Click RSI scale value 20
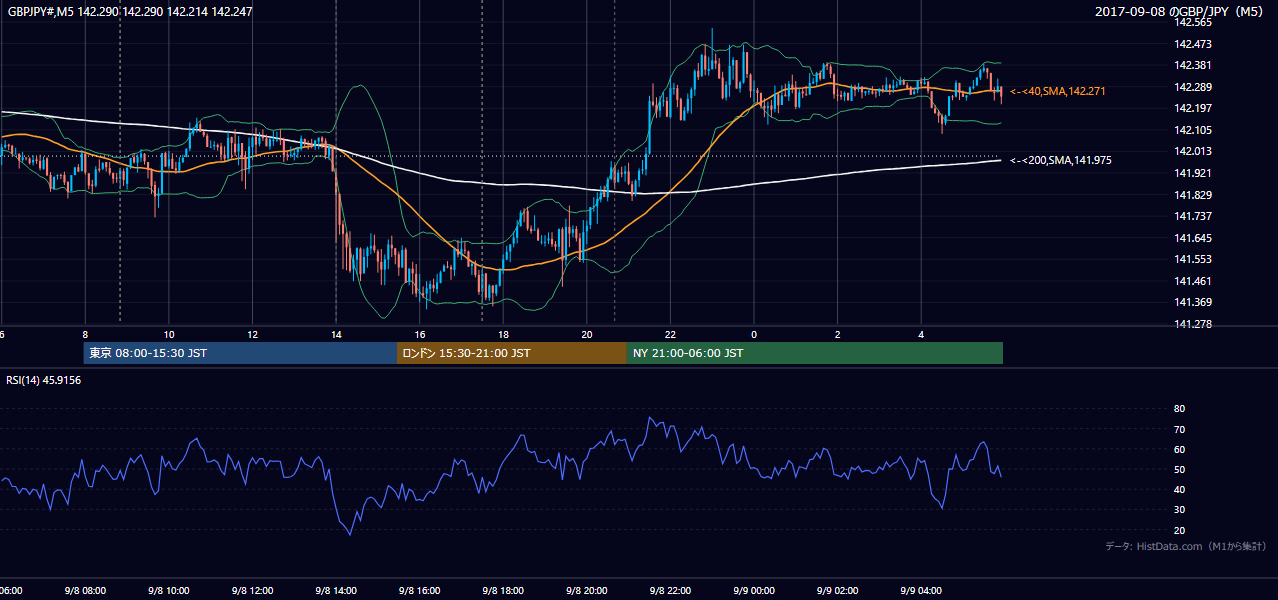This screenshot has width=1278, height=600. pyautogui.click(x=1179, y=530)
